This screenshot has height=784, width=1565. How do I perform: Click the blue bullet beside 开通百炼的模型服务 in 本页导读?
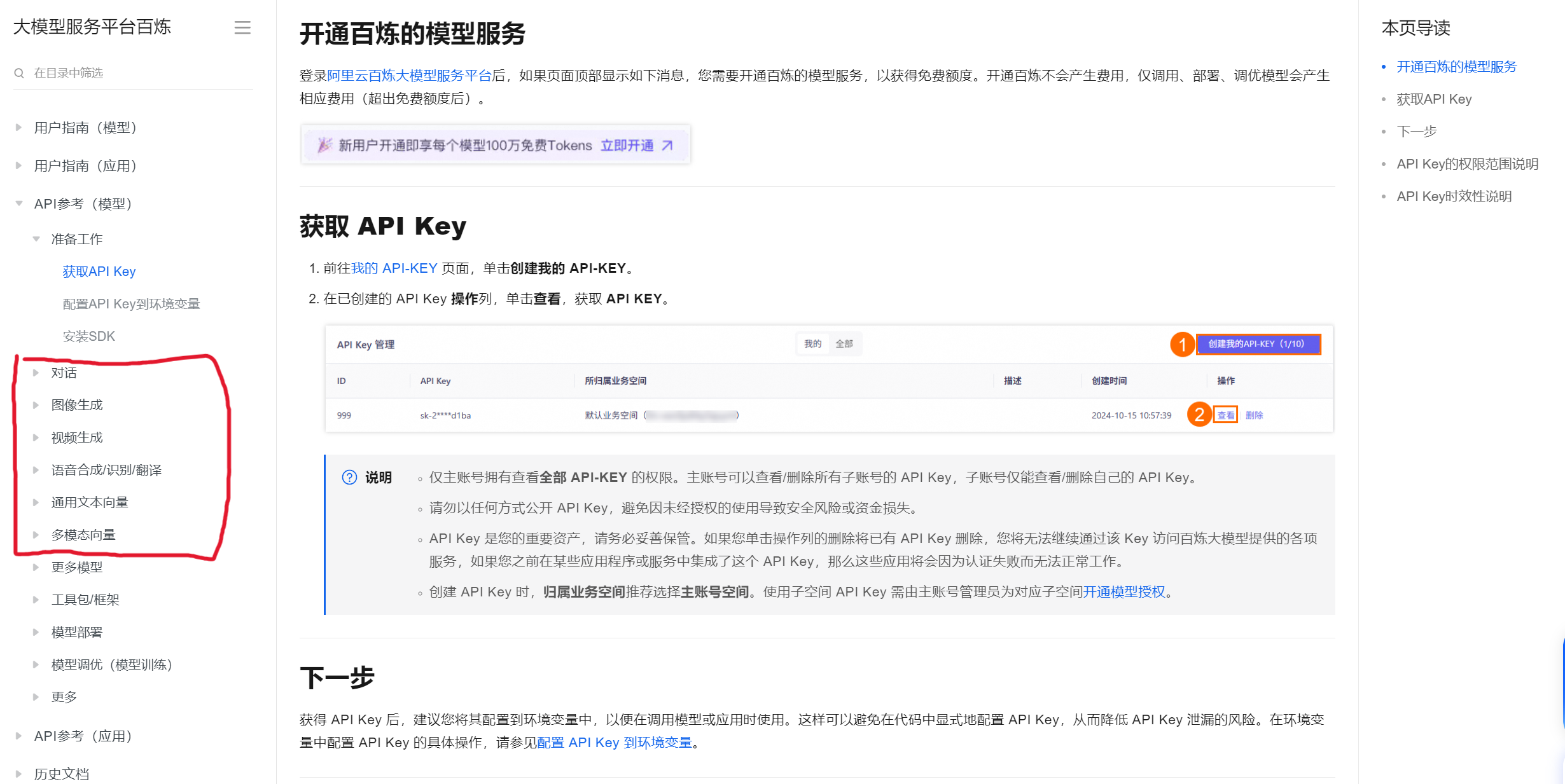pyautogui.click(x=1384, y=66)
